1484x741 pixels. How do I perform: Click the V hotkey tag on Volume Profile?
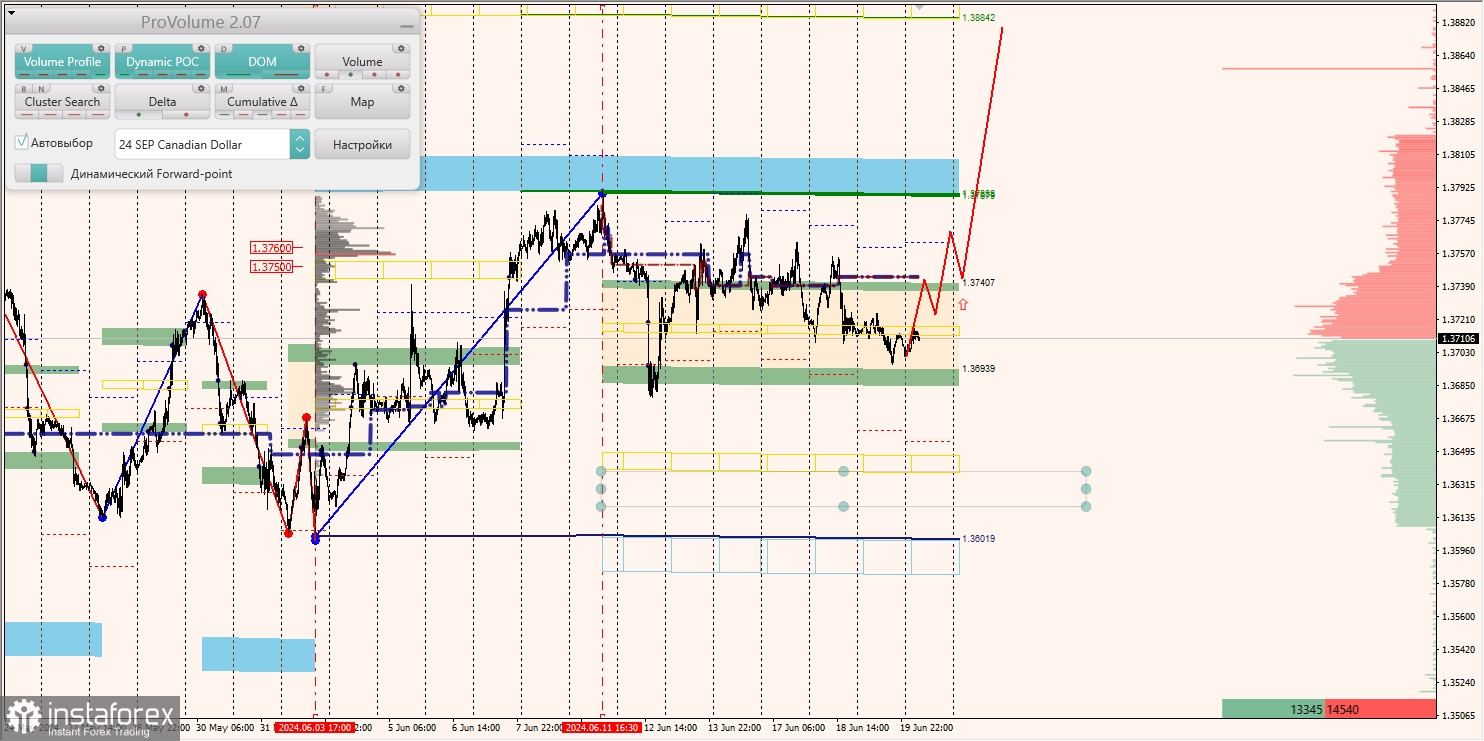[x=24, y=49]
